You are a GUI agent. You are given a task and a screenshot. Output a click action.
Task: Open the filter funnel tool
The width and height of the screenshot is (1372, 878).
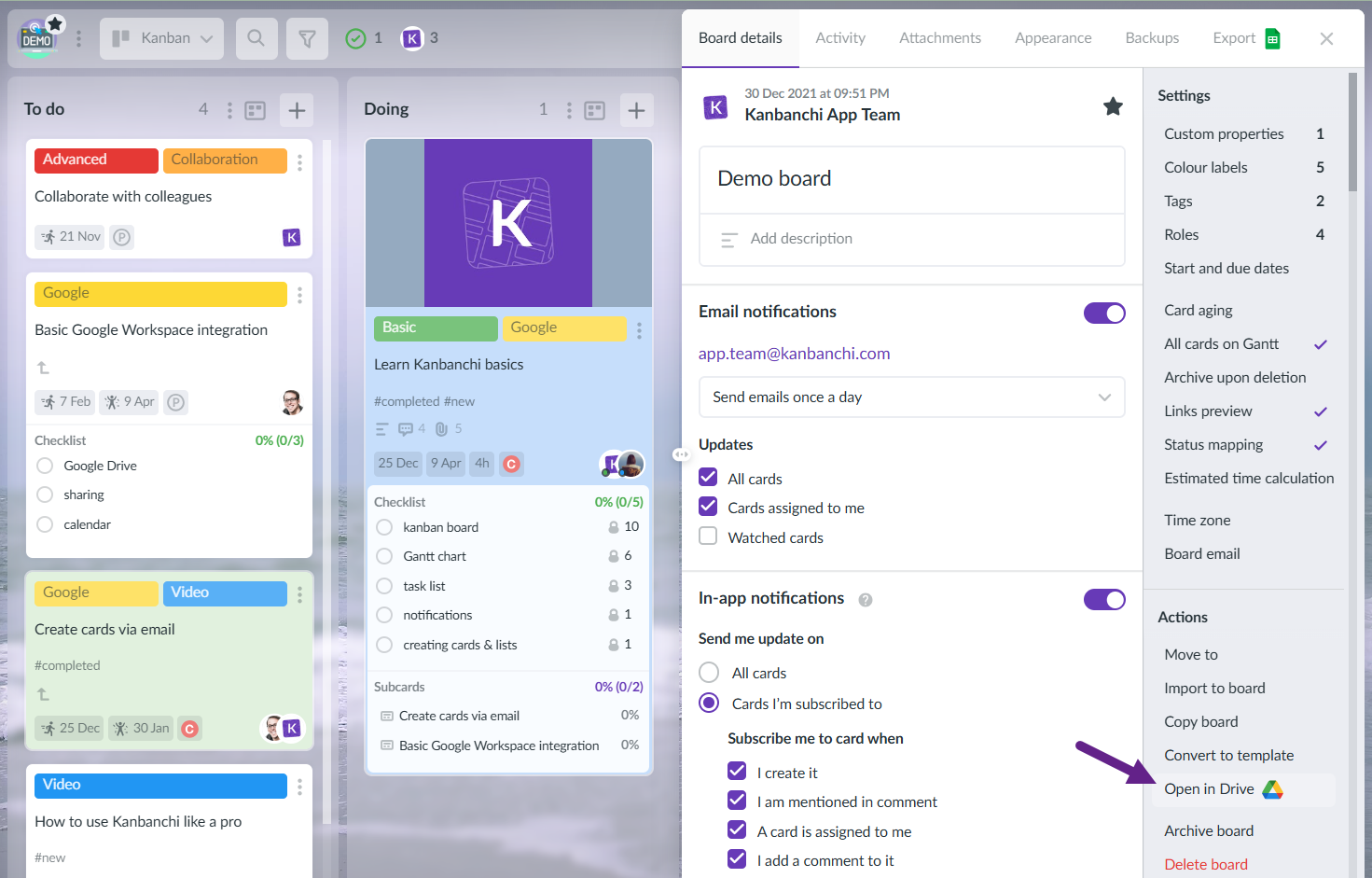(307, 38)
